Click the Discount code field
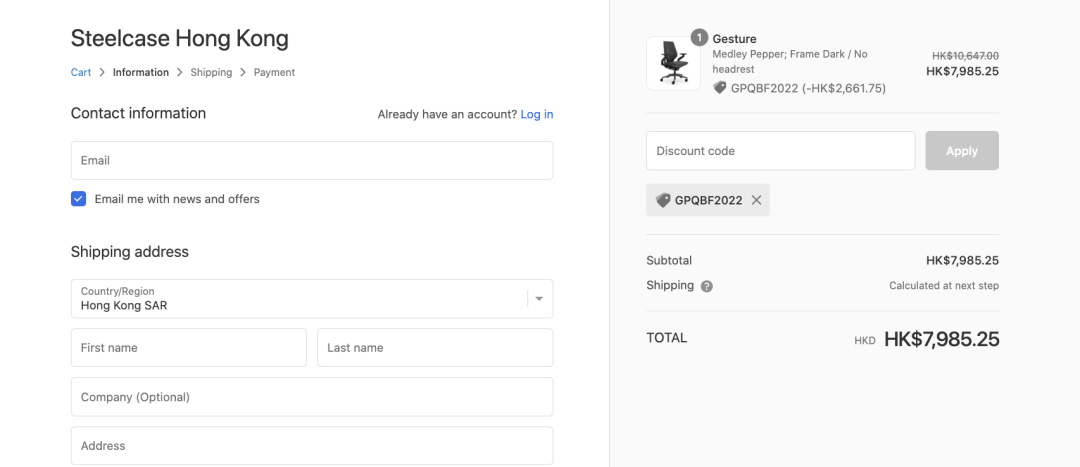 coord(780,151)
